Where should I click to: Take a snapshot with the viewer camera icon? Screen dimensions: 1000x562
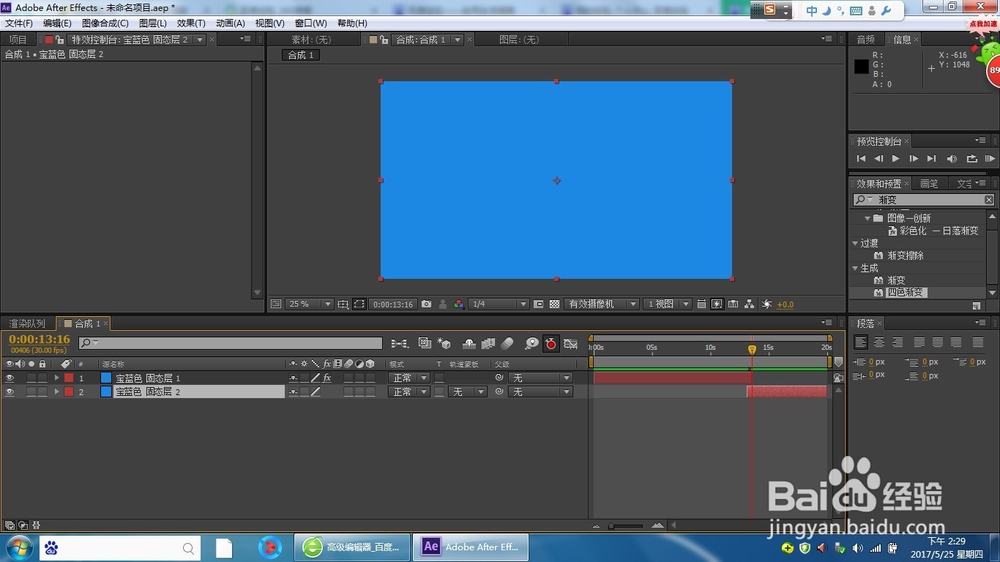426,304
